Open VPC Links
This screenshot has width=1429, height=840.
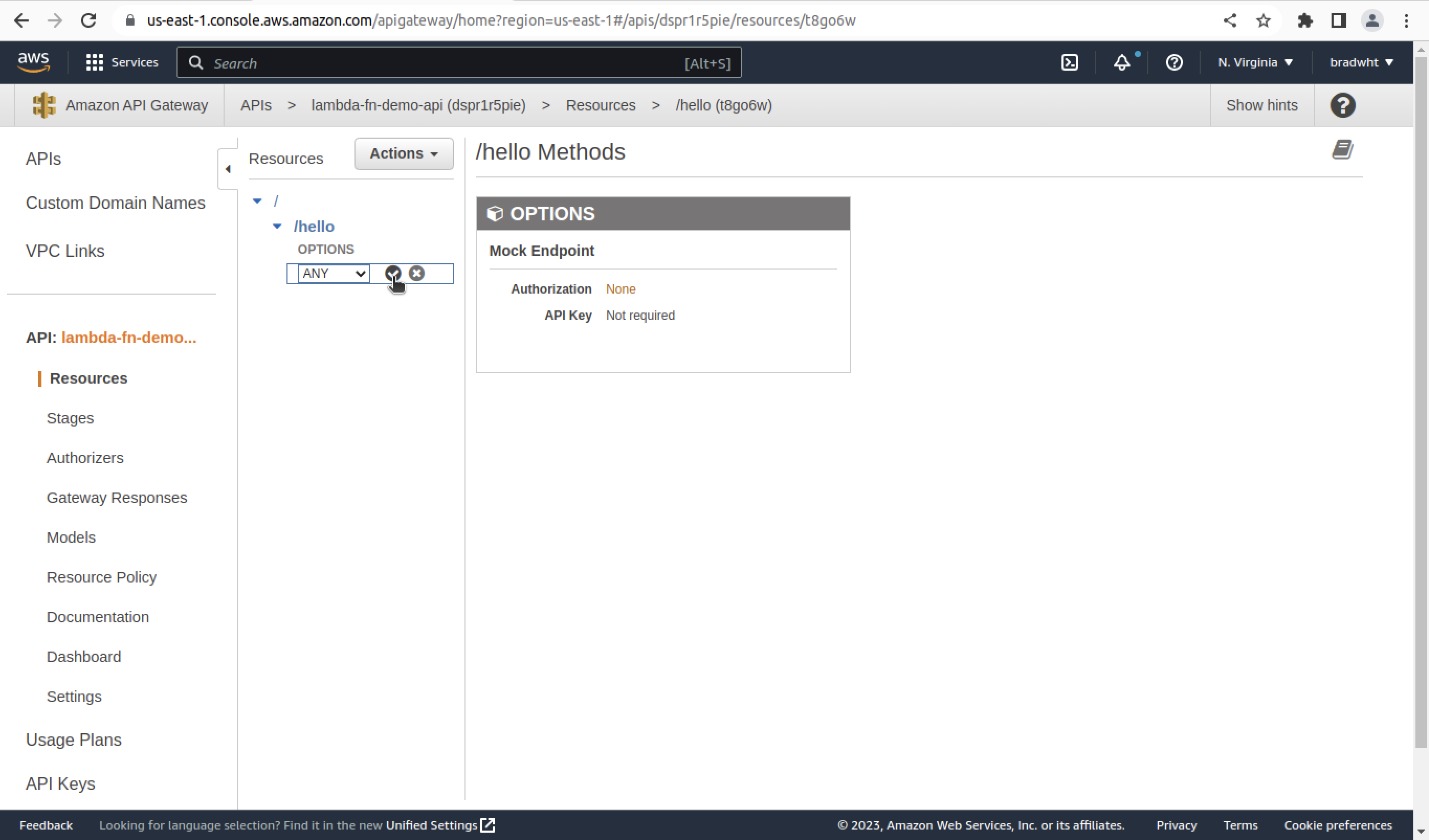click(x=65, y=251)
